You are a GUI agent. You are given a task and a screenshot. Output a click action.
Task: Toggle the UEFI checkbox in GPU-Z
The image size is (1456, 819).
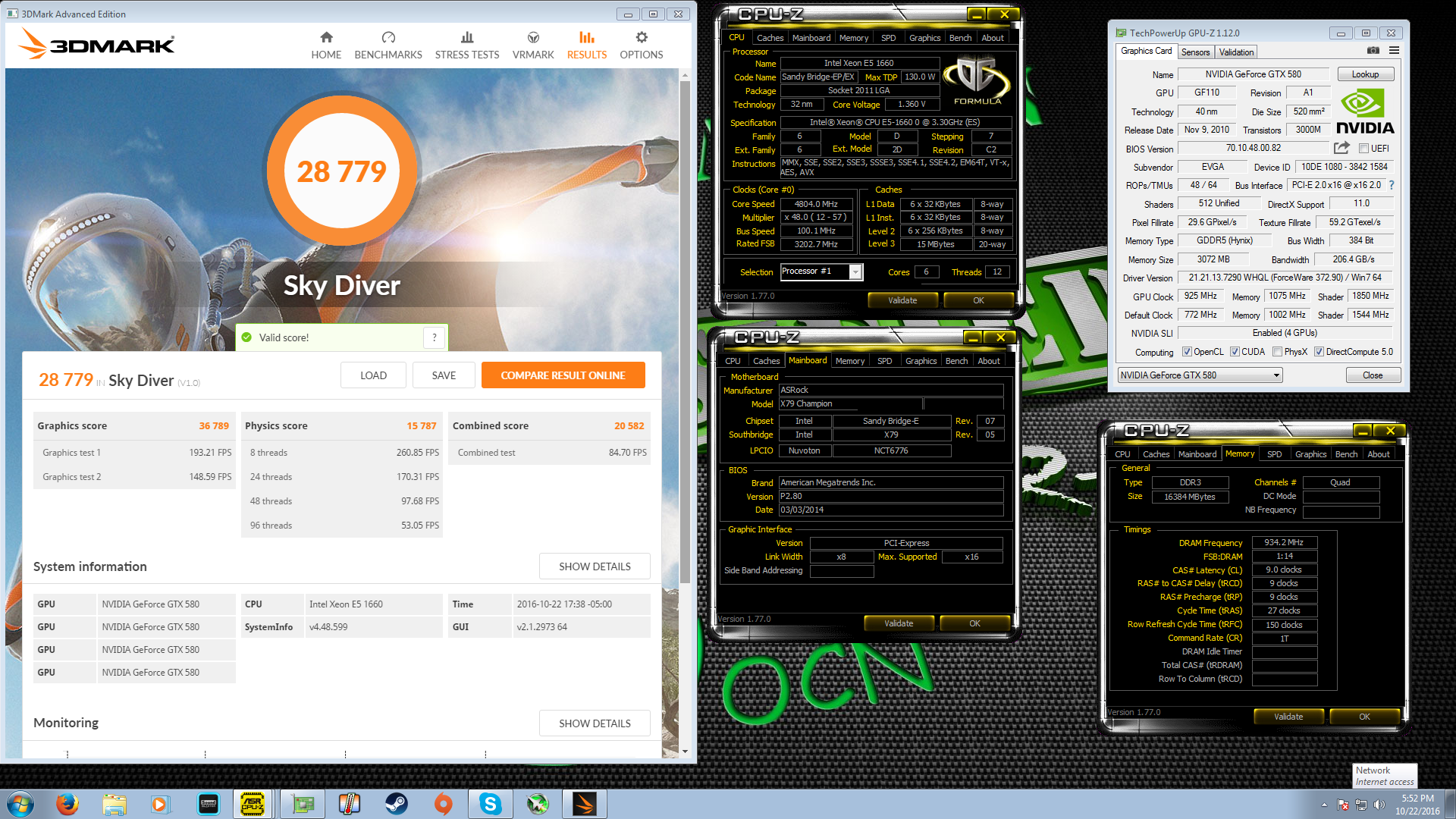tap(1363, 149)
